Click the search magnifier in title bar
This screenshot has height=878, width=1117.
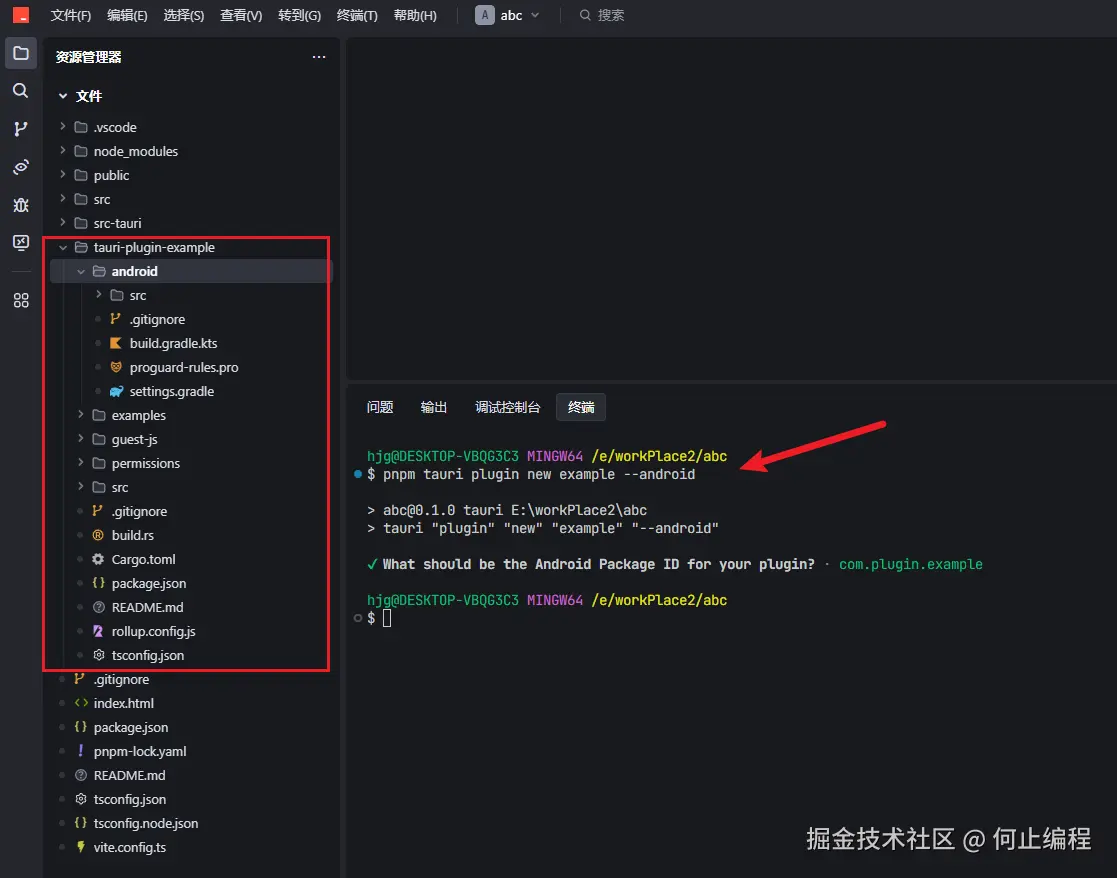(585, 15)
